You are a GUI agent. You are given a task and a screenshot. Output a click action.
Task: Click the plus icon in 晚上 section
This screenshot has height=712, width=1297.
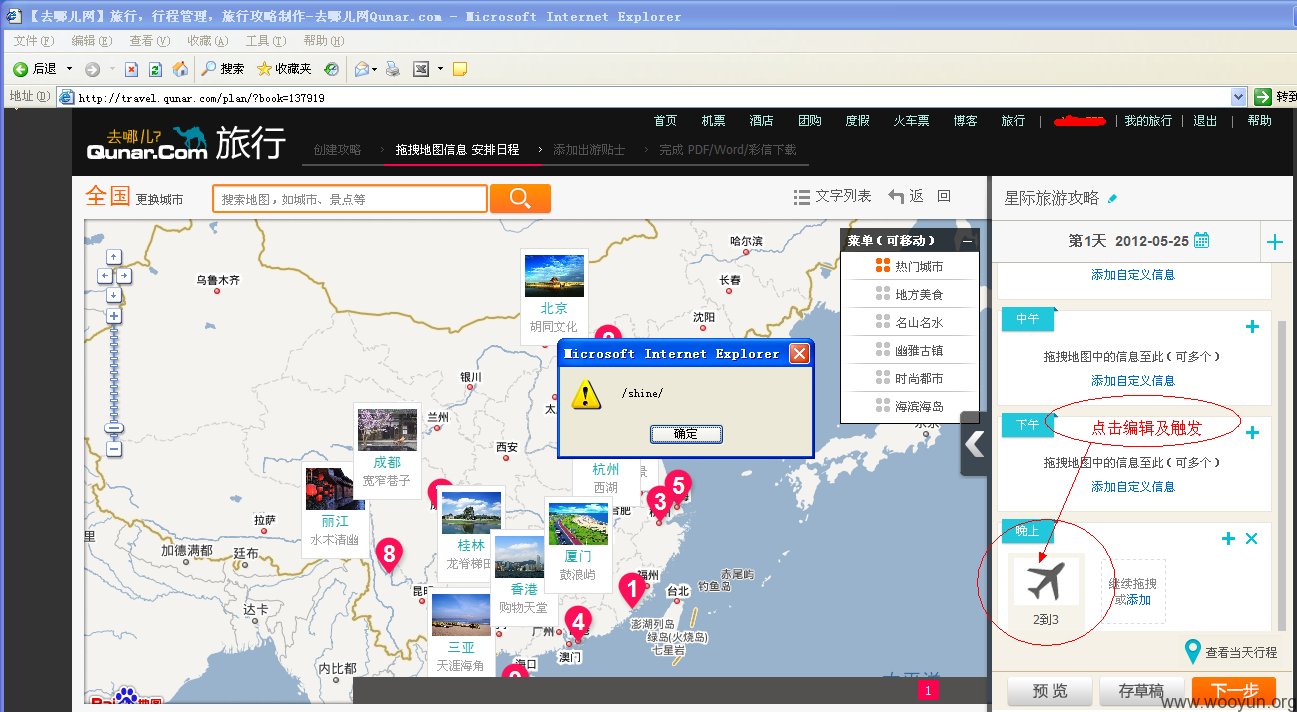coord(1228,539)
